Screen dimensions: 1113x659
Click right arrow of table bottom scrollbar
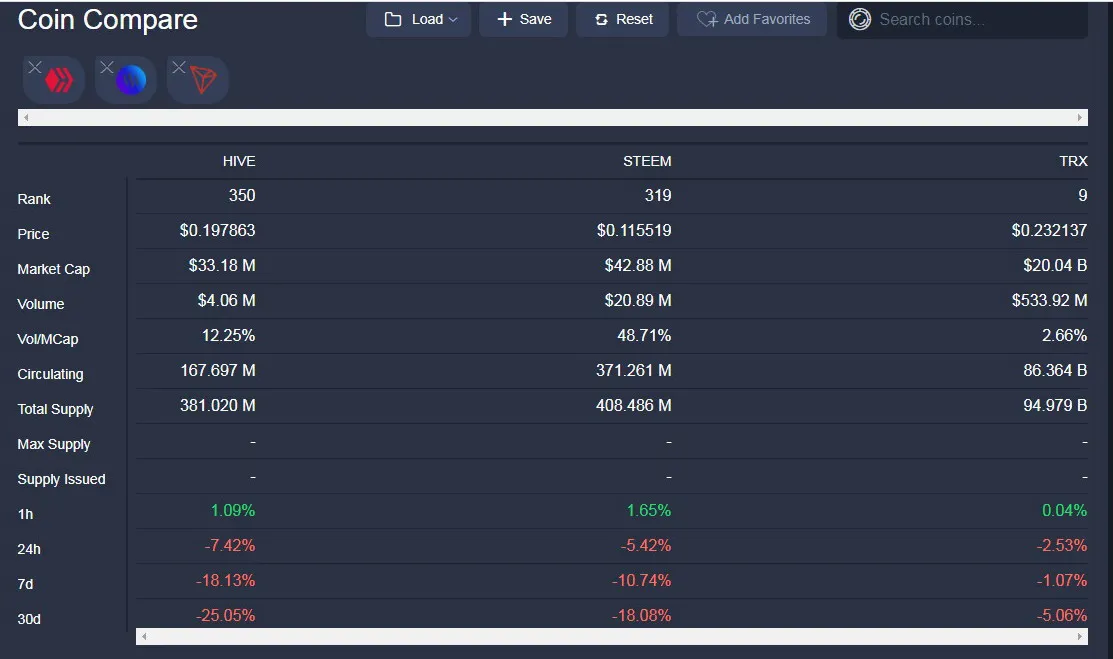[x=1080, y=636]
